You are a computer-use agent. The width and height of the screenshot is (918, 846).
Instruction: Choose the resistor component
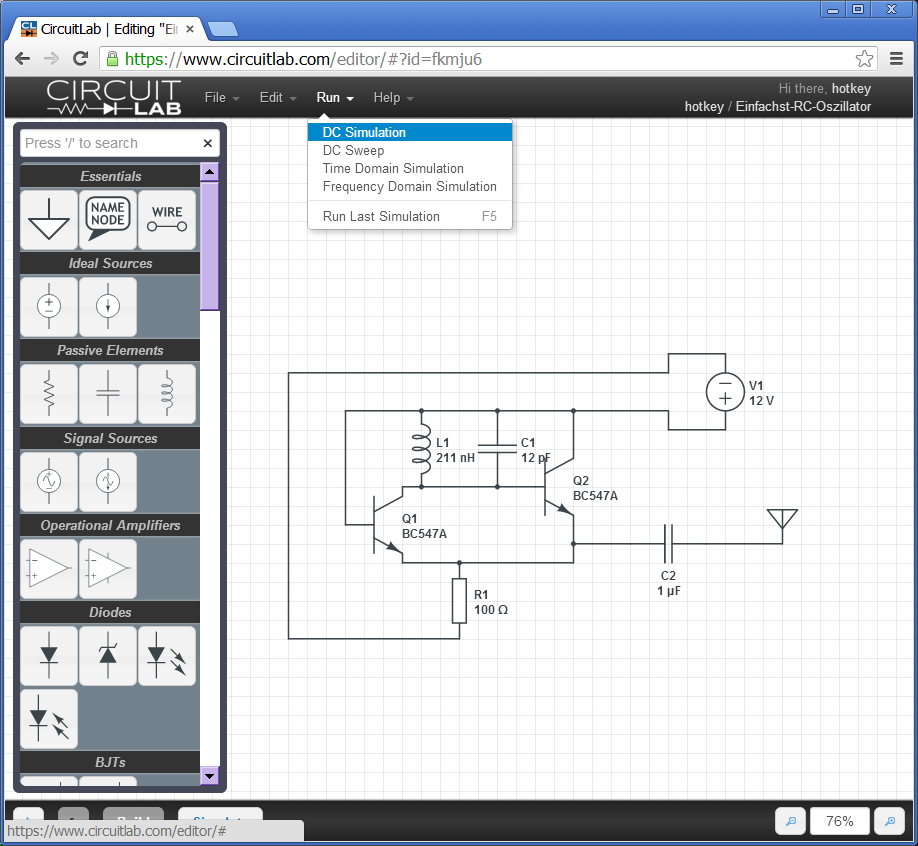(x=49, y=394)
